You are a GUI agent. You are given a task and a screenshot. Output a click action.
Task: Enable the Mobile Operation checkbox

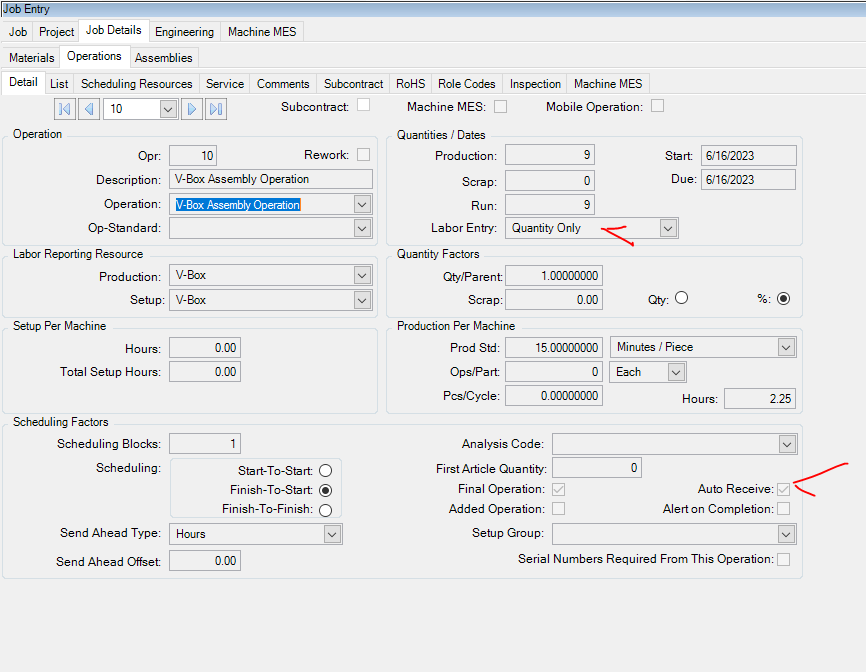[x=657, y=105]
